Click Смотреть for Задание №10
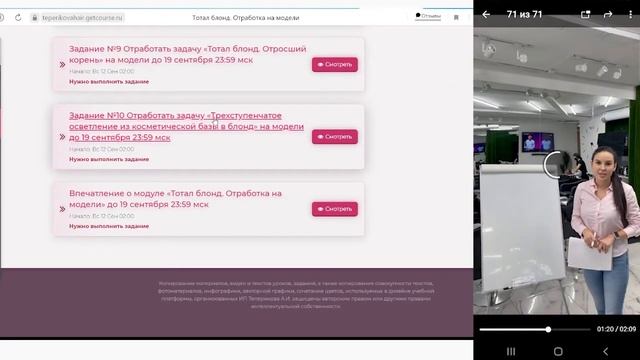This screenshot has width=640, height=360. (x=335, y=137)
